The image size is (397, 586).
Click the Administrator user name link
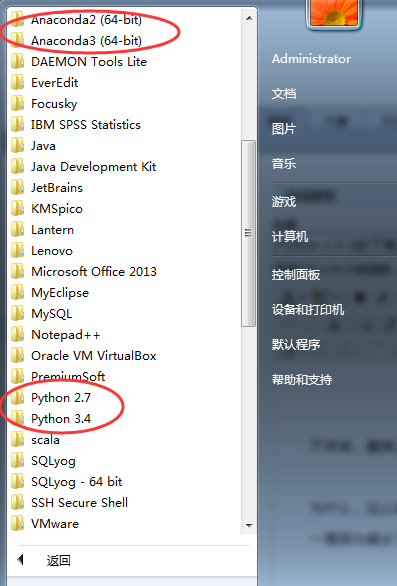[311, 59]
